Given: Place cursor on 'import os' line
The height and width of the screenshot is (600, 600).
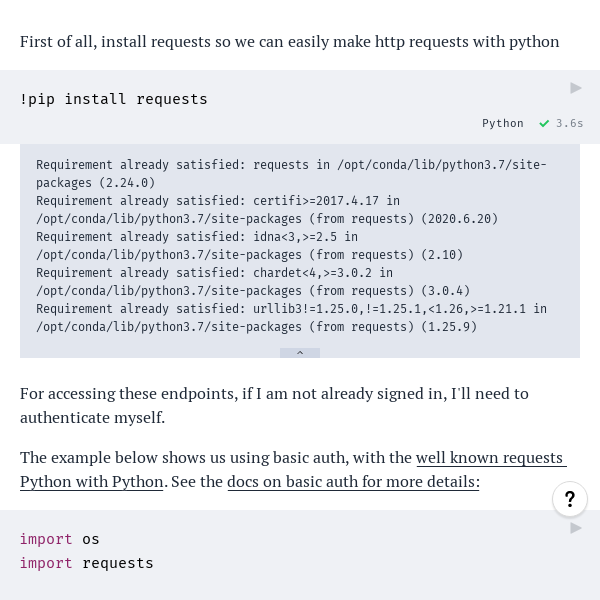Looking at the screenshot, I should coord(60,539).
